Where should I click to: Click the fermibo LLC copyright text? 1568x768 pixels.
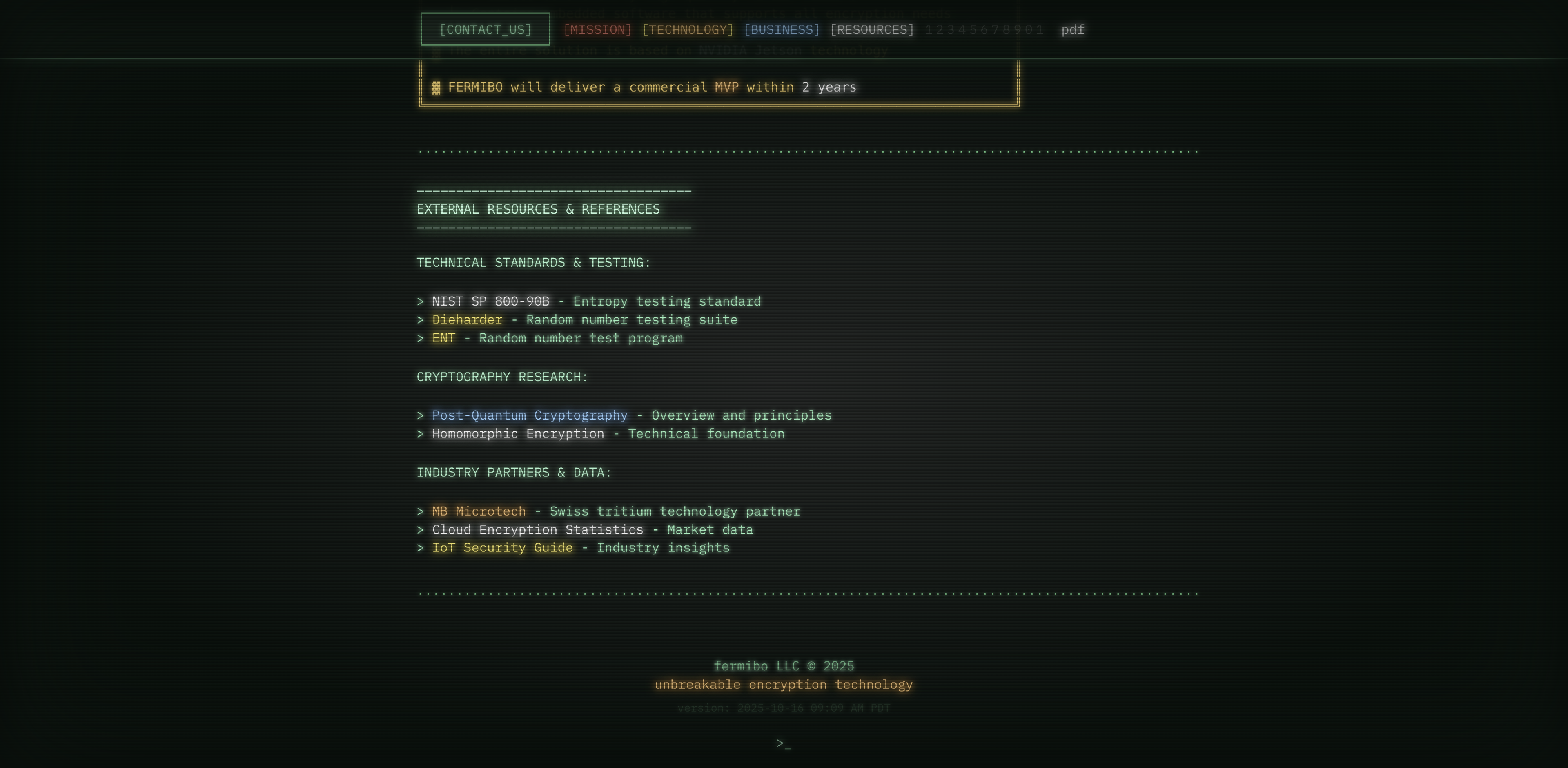[784, 666]
